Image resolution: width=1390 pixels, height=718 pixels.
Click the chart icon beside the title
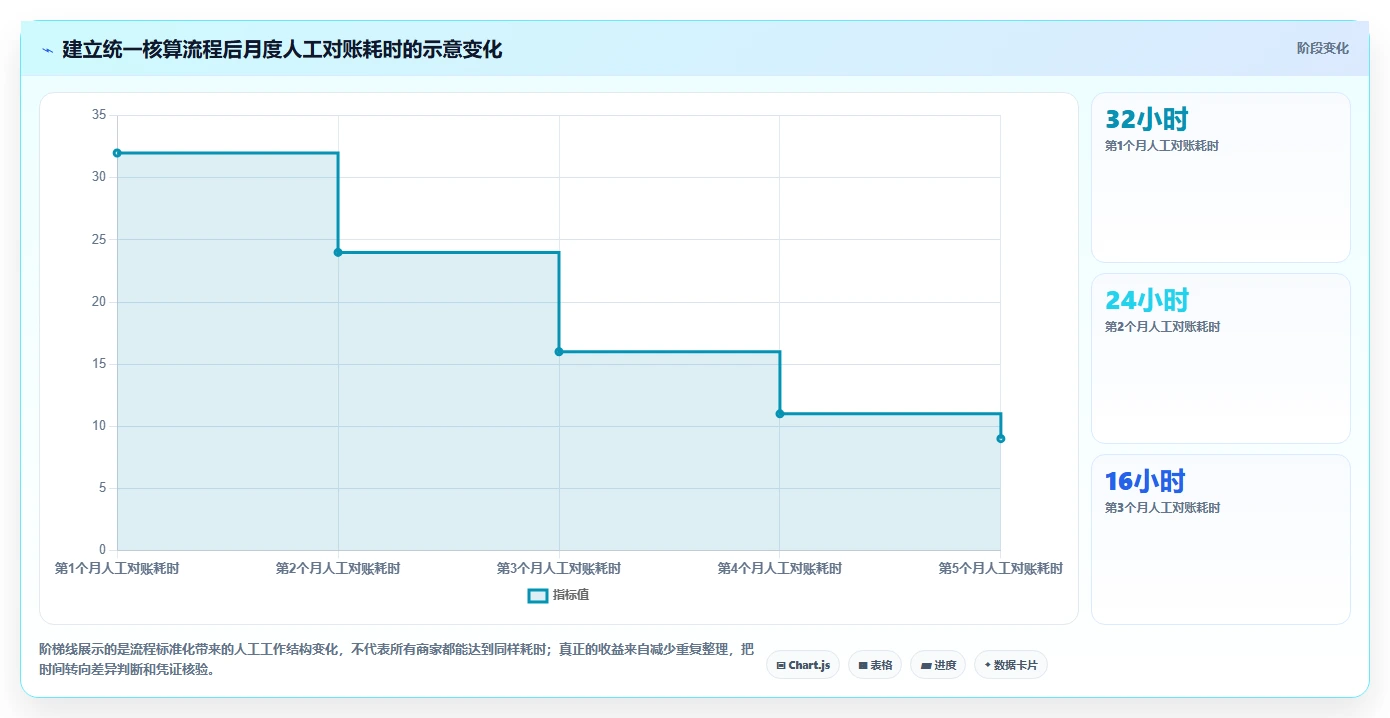tap(47, 50)
